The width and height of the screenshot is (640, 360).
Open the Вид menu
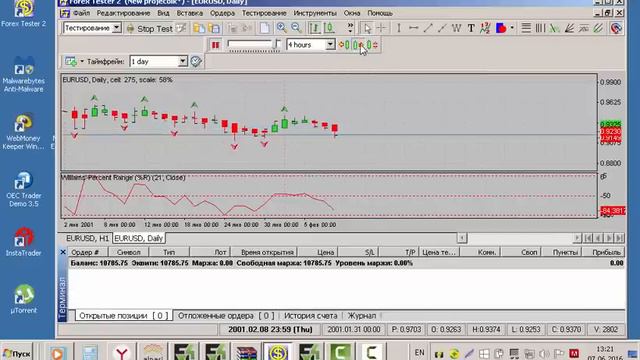(163, 13)
